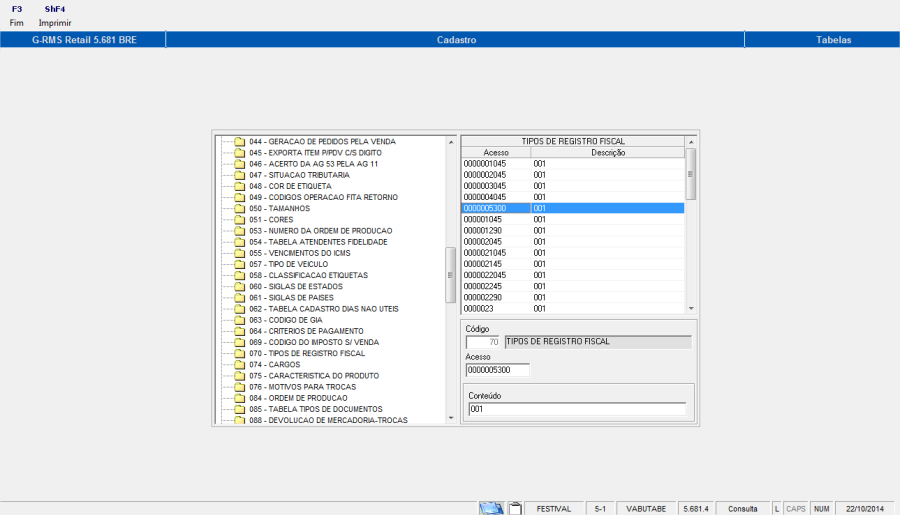Select table row 000002290
Screen dimensions: 900x515
(x=573, y=297)
